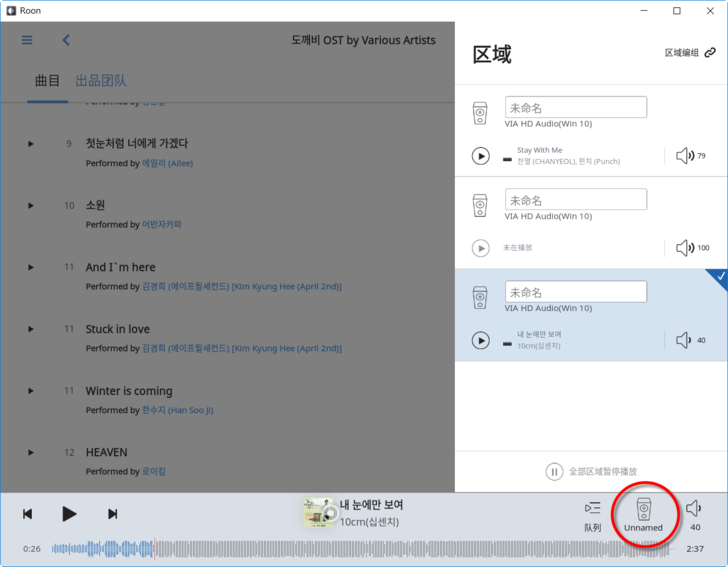Click speaker device icon of selected zone
The image size is (728, 567).
(x=480, y=298)
